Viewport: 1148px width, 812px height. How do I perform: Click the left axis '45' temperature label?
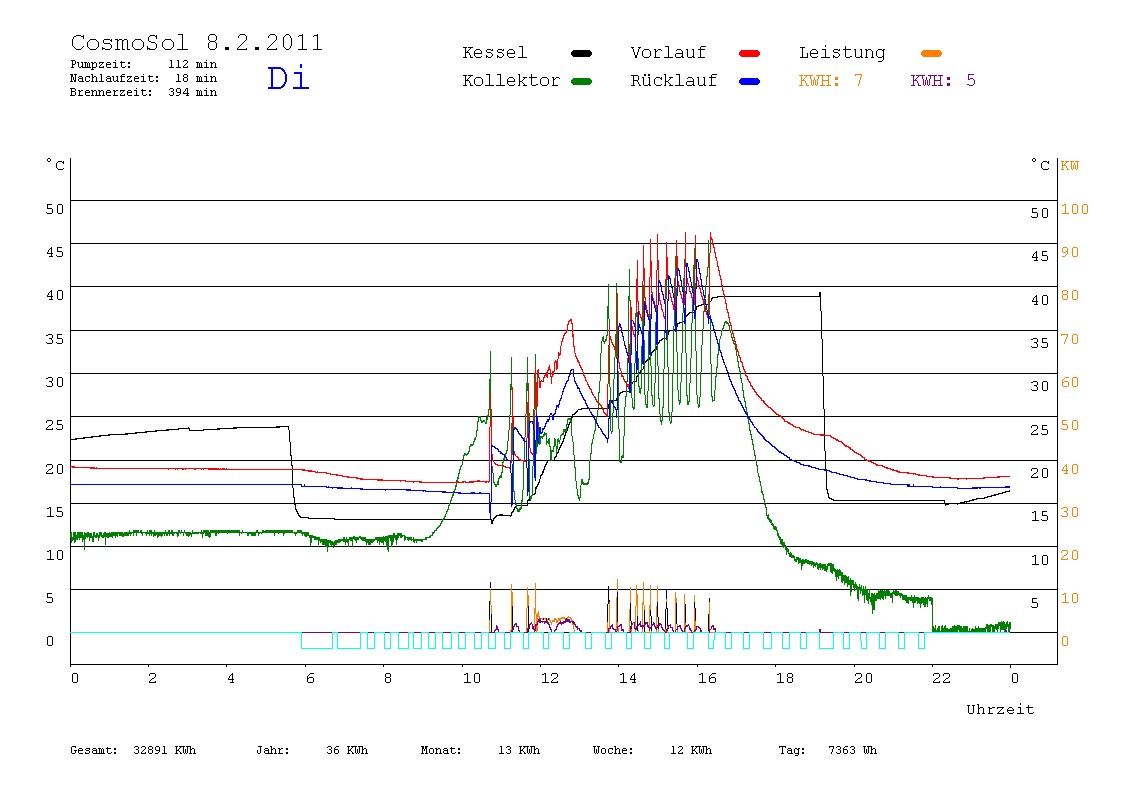tap(55, 252)
